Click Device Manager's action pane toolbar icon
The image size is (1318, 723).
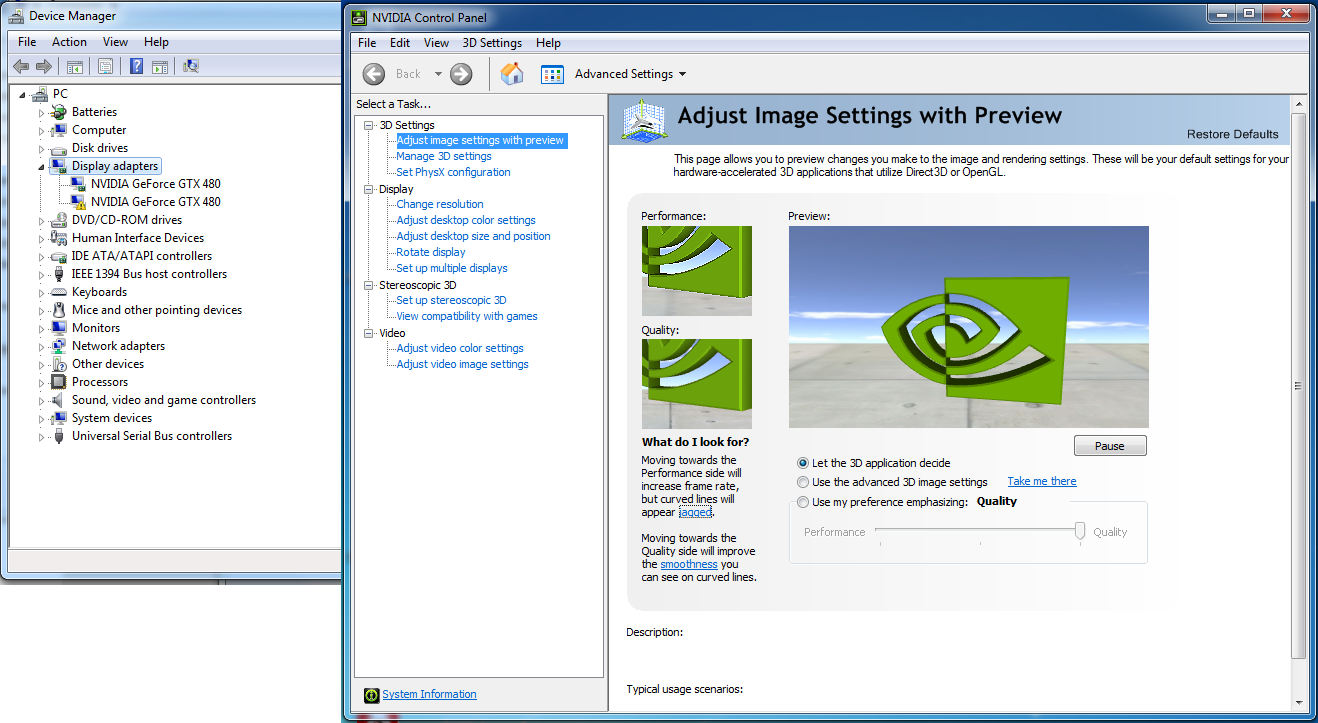click(x=159, y=66)
